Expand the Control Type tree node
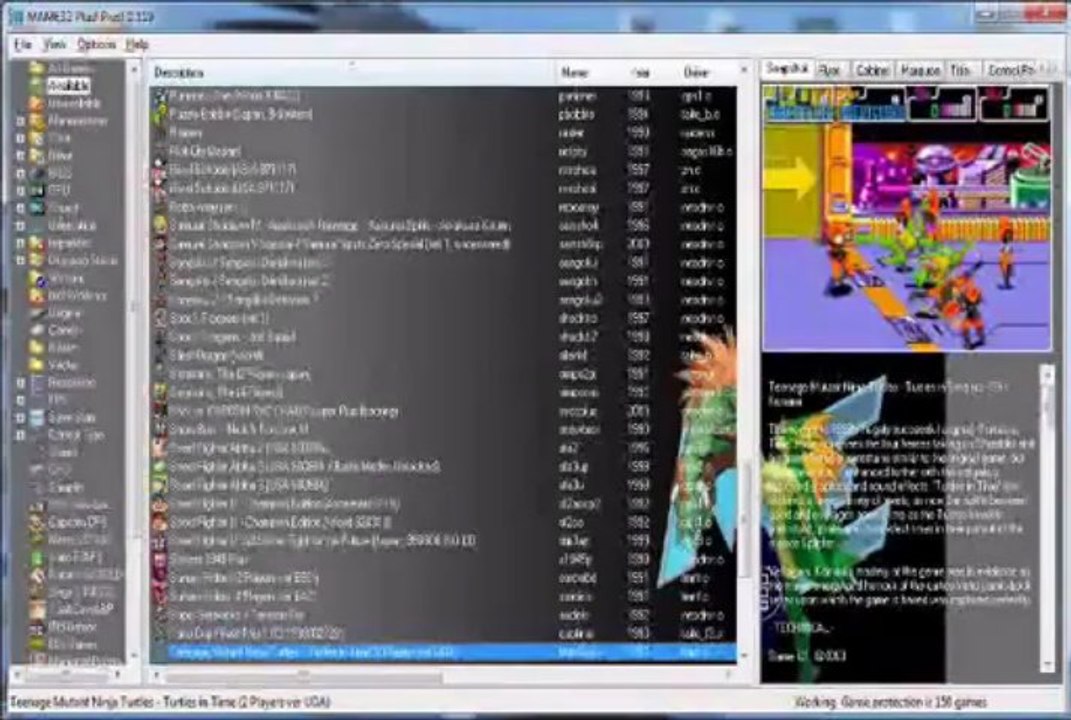 [x=20, y=434]
